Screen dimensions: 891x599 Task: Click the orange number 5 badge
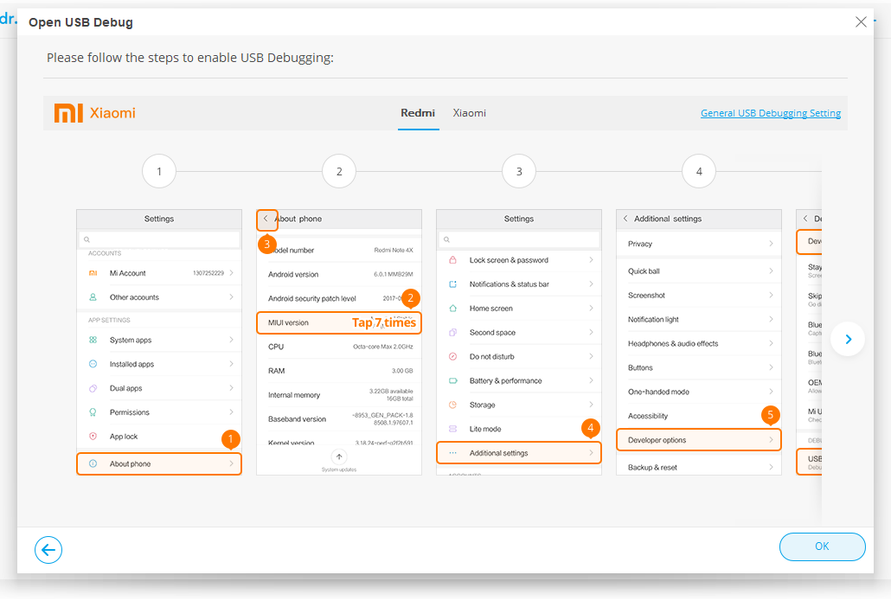(770, 414)
